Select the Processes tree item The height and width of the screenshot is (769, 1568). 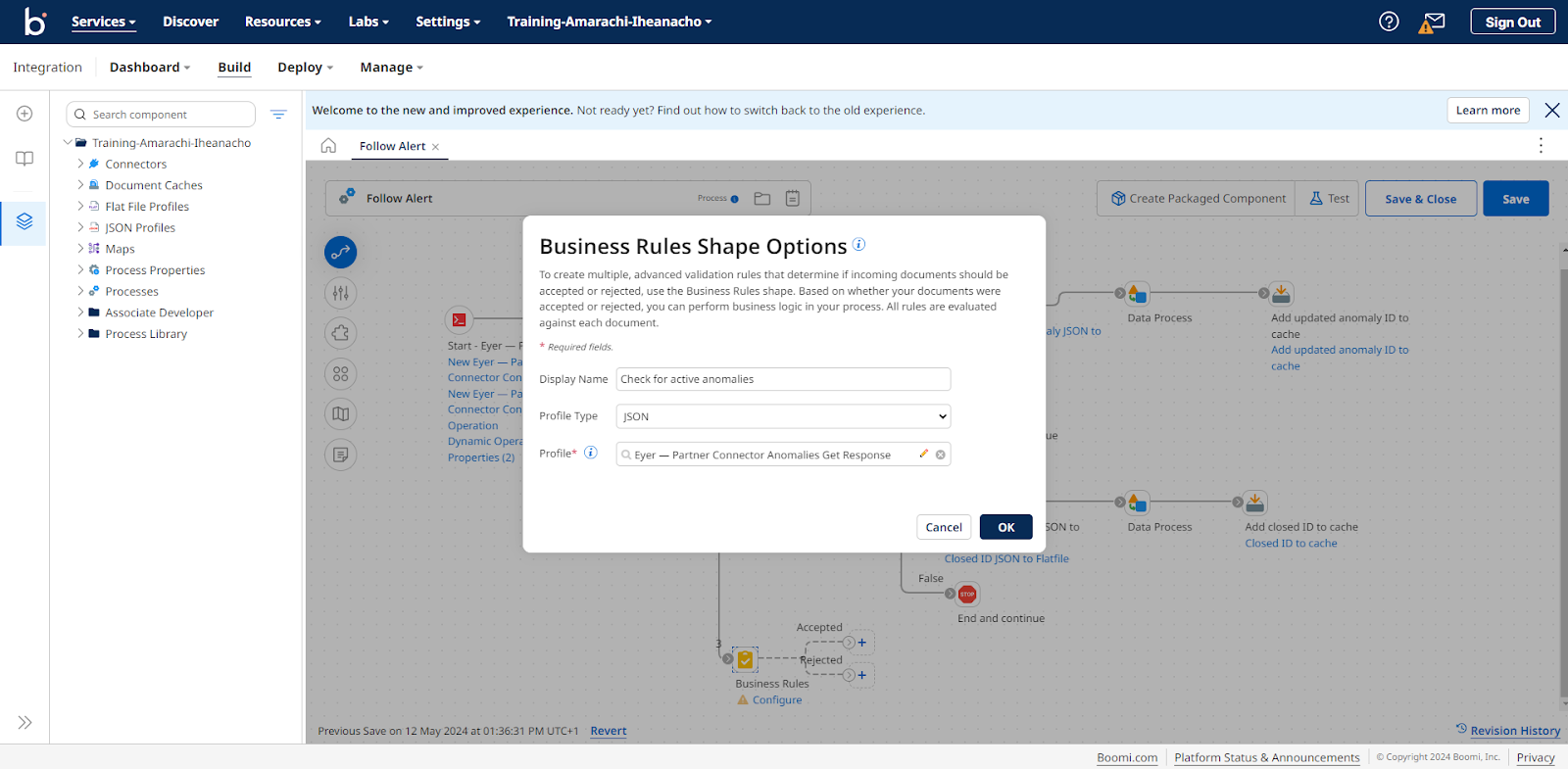tap(131, 291)
